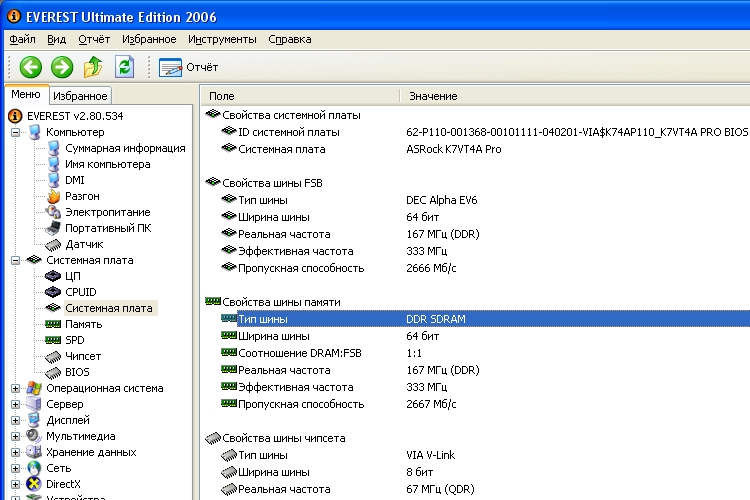Open the Файл menu
The height and width of the screenshot is (500, 750).
point(22,39)
